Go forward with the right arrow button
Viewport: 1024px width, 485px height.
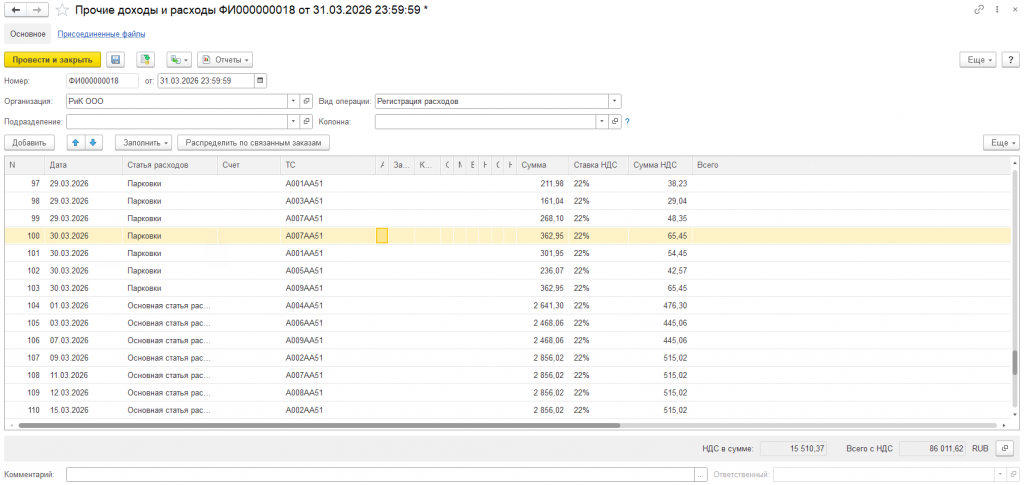[38, 10]
